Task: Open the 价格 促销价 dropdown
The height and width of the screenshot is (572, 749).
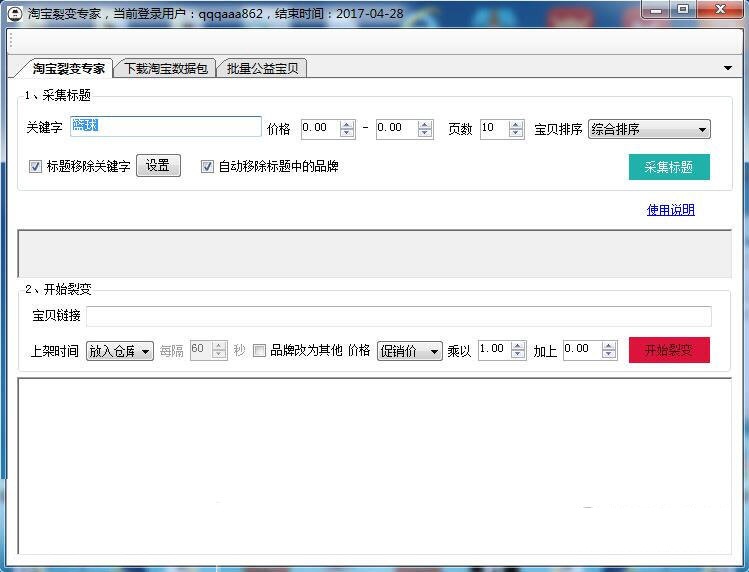Action: pos(409,351)
